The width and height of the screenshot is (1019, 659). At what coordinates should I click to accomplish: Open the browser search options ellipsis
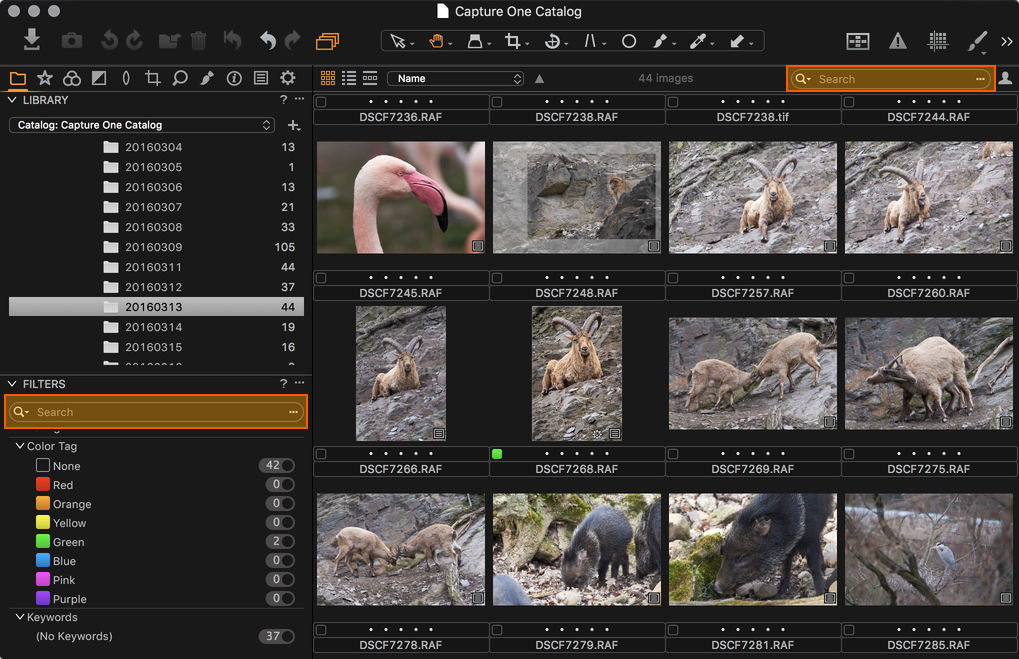click(980, 79)
